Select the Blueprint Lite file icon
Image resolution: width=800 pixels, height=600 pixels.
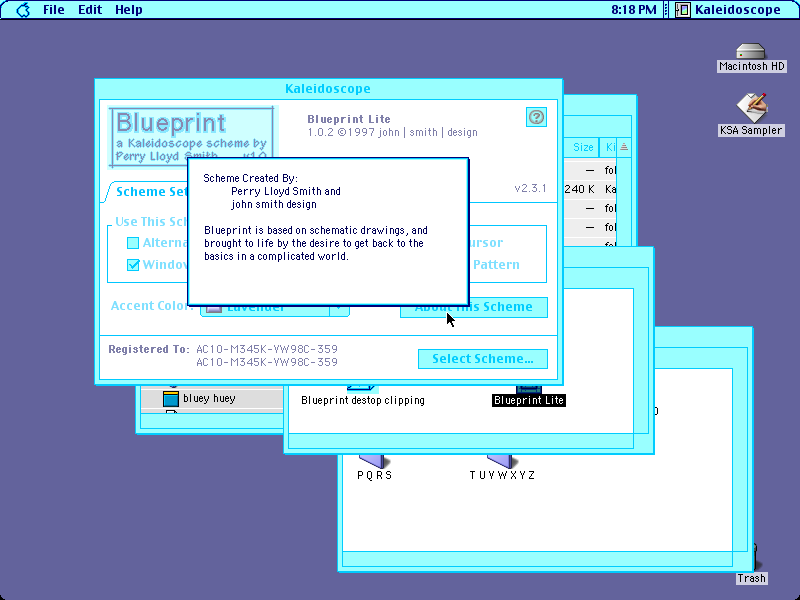tap(529, 389)
